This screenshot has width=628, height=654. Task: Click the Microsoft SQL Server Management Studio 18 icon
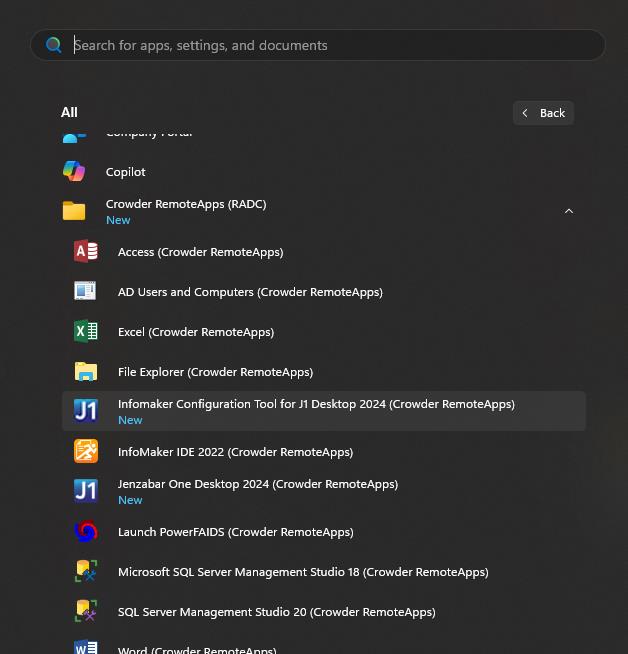pos(86,572)
